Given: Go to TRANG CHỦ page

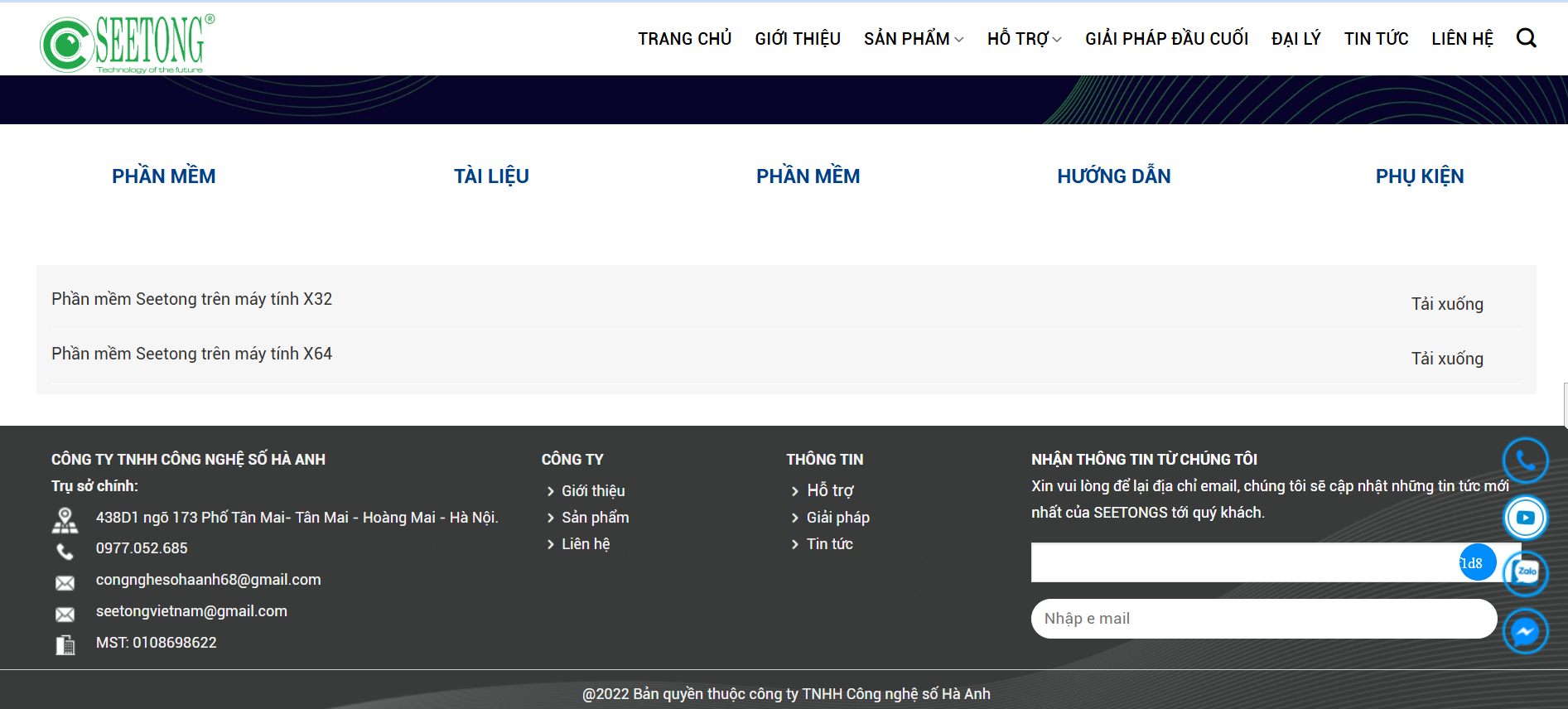Looking at the screenshot, I should click(x=684, y=39).
